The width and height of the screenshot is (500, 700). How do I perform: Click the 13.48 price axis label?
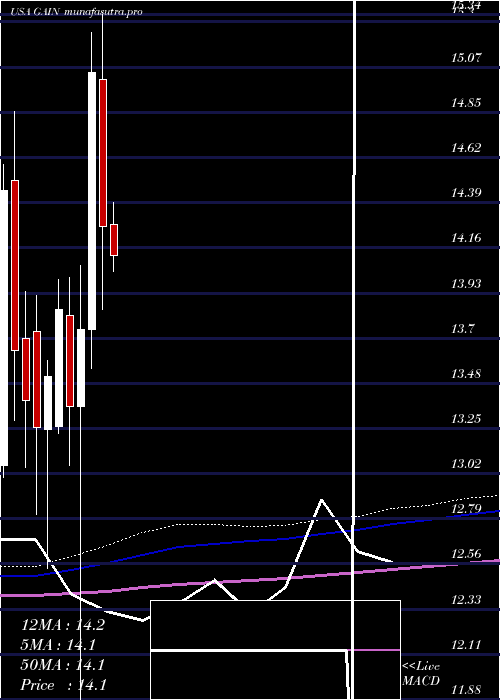pos(467,373)
